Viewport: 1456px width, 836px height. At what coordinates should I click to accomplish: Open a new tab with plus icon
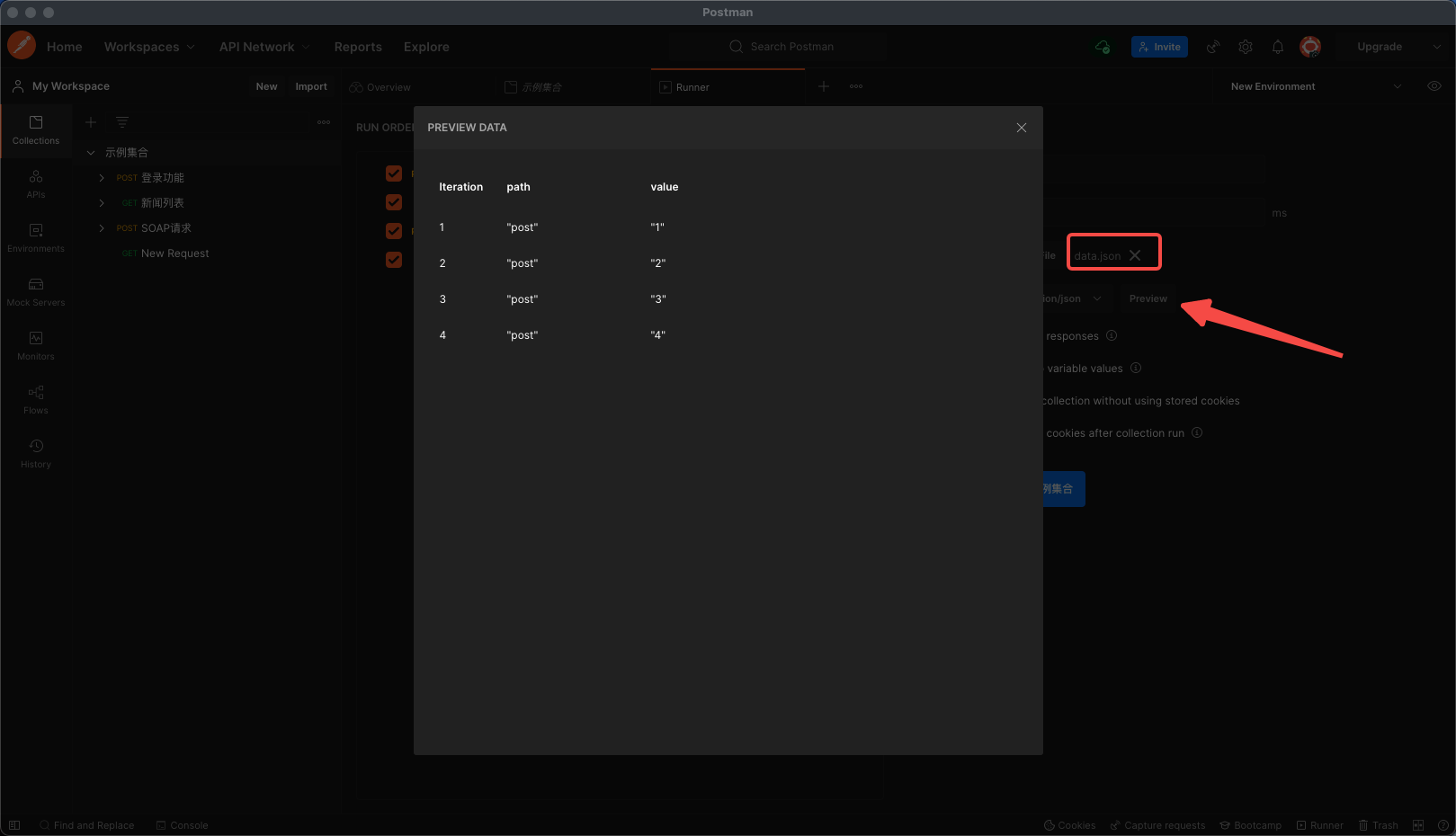[824, 86]
